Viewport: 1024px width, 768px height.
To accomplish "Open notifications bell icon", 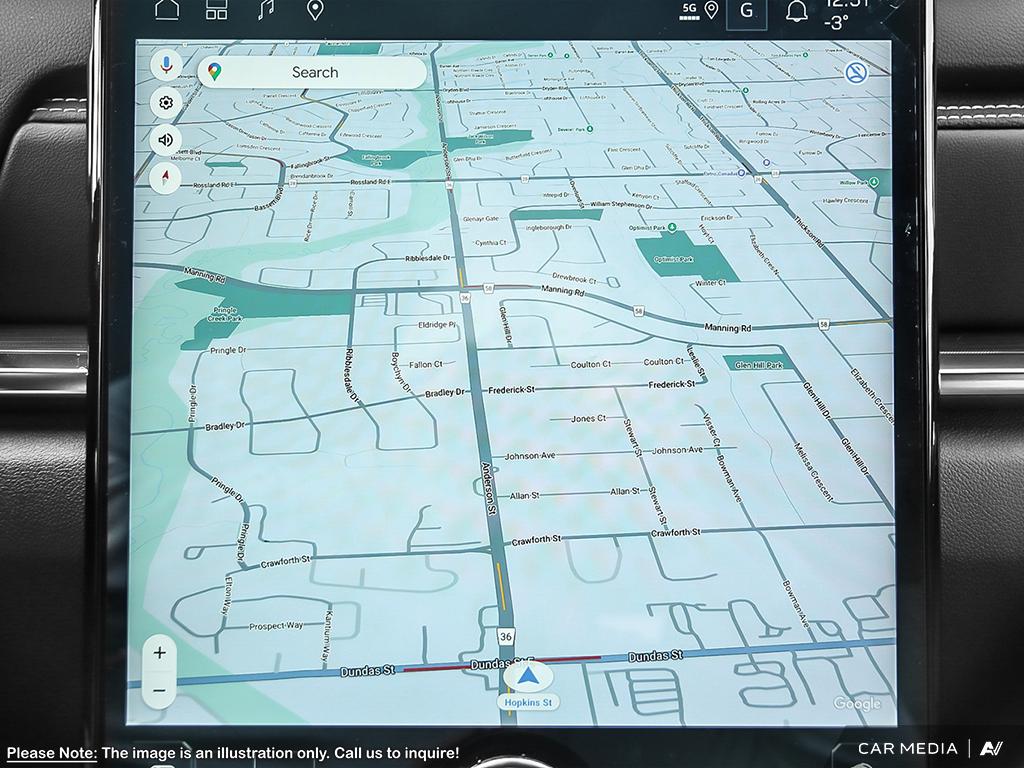I will coord(797,11).
